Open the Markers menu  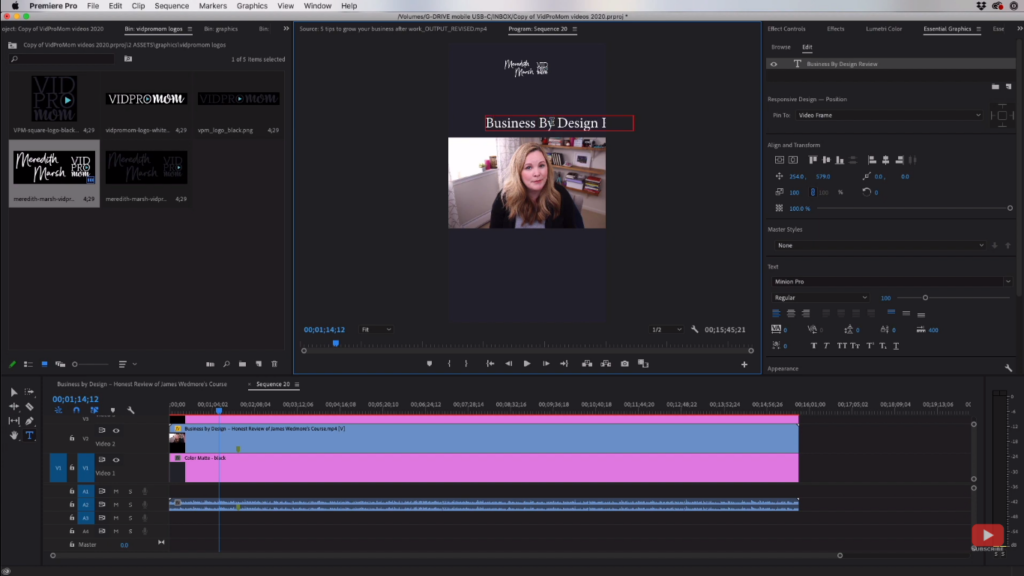coord(213,6)
